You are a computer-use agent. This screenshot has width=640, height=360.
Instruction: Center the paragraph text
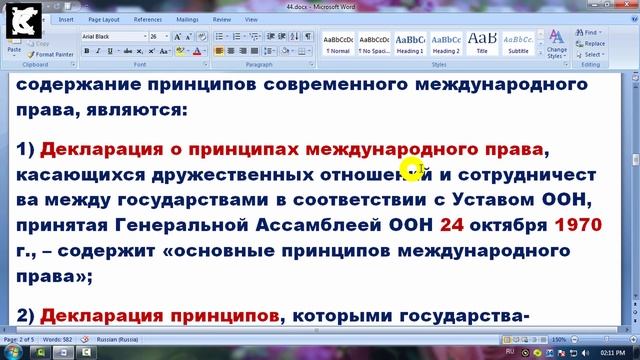coord(231,51)
